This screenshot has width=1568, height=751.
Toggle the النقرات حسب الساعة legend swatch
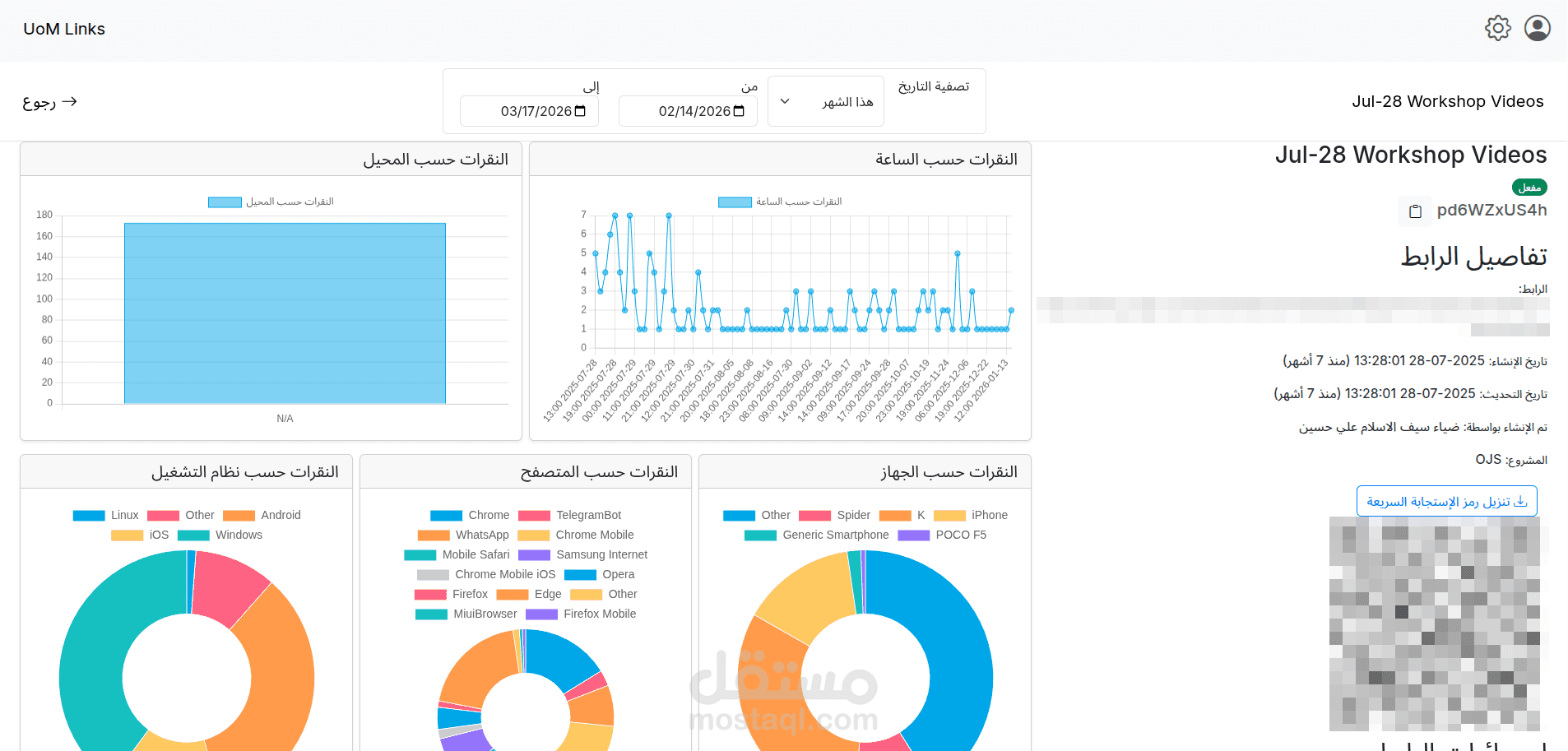[x=735, y=202]
